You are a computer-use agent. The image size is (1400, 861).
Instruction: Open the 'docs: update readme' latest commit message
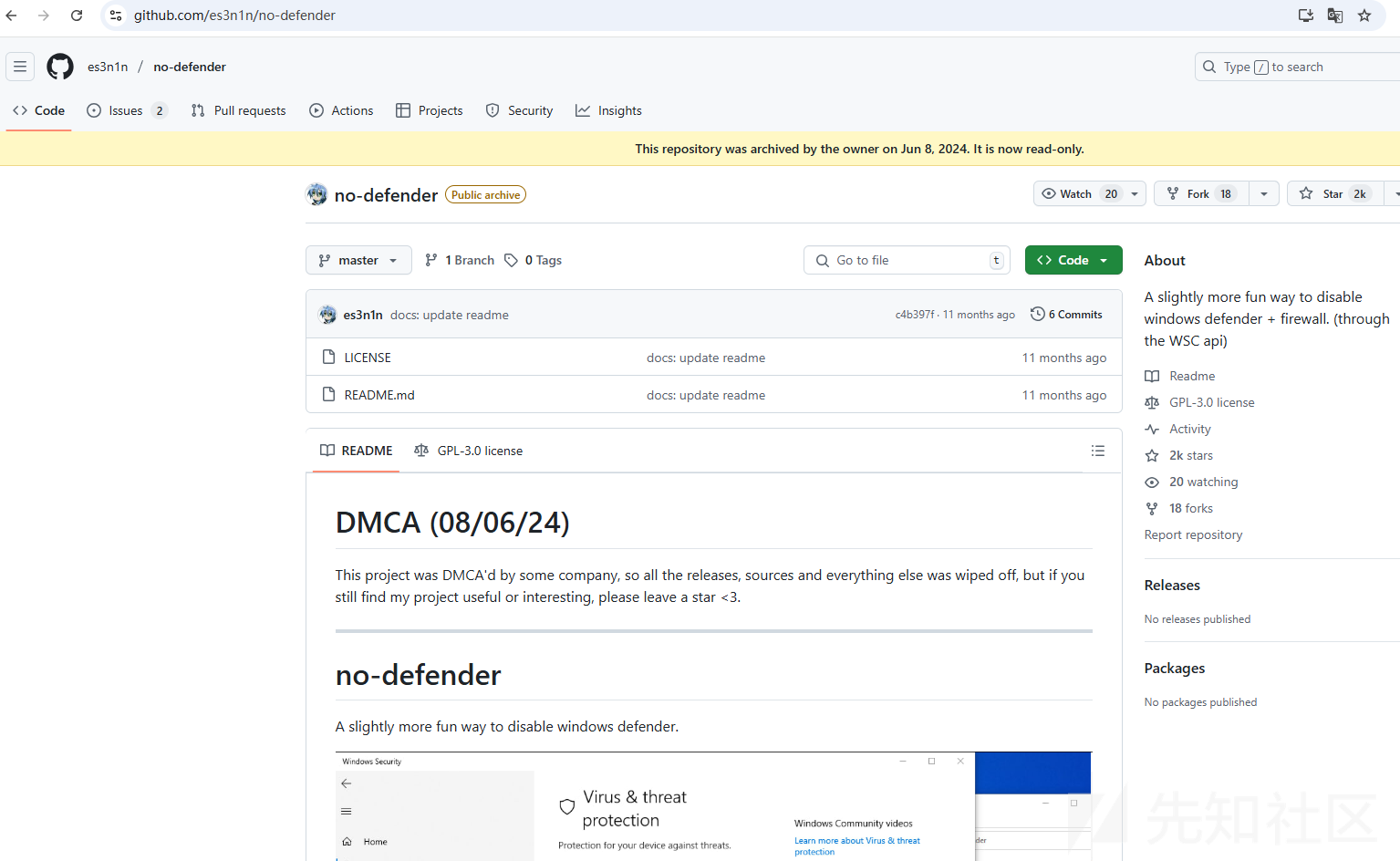point(450,315)
